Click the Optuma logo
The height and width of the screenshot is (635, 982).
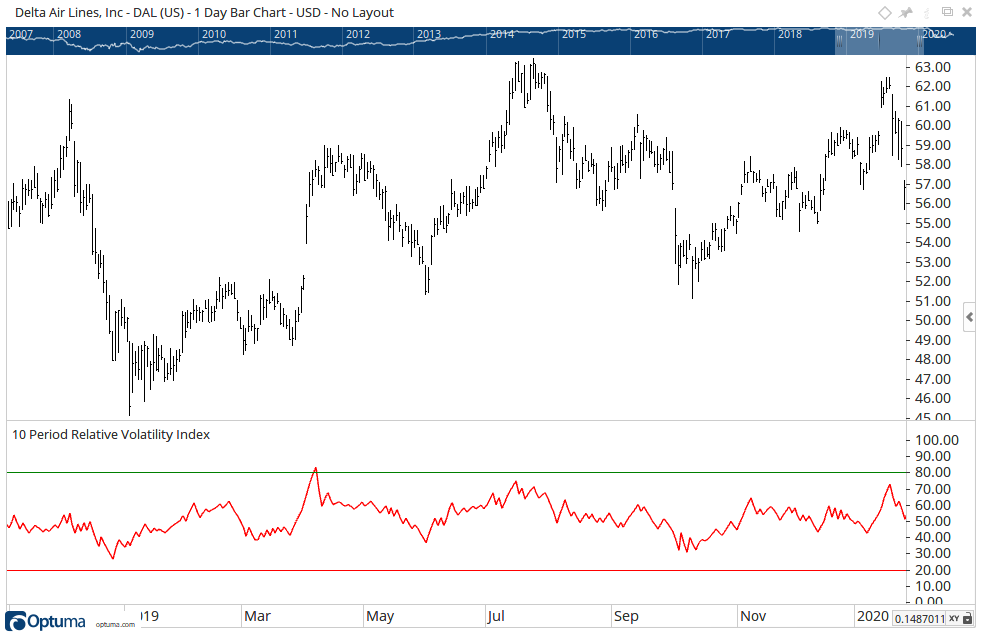45,621
